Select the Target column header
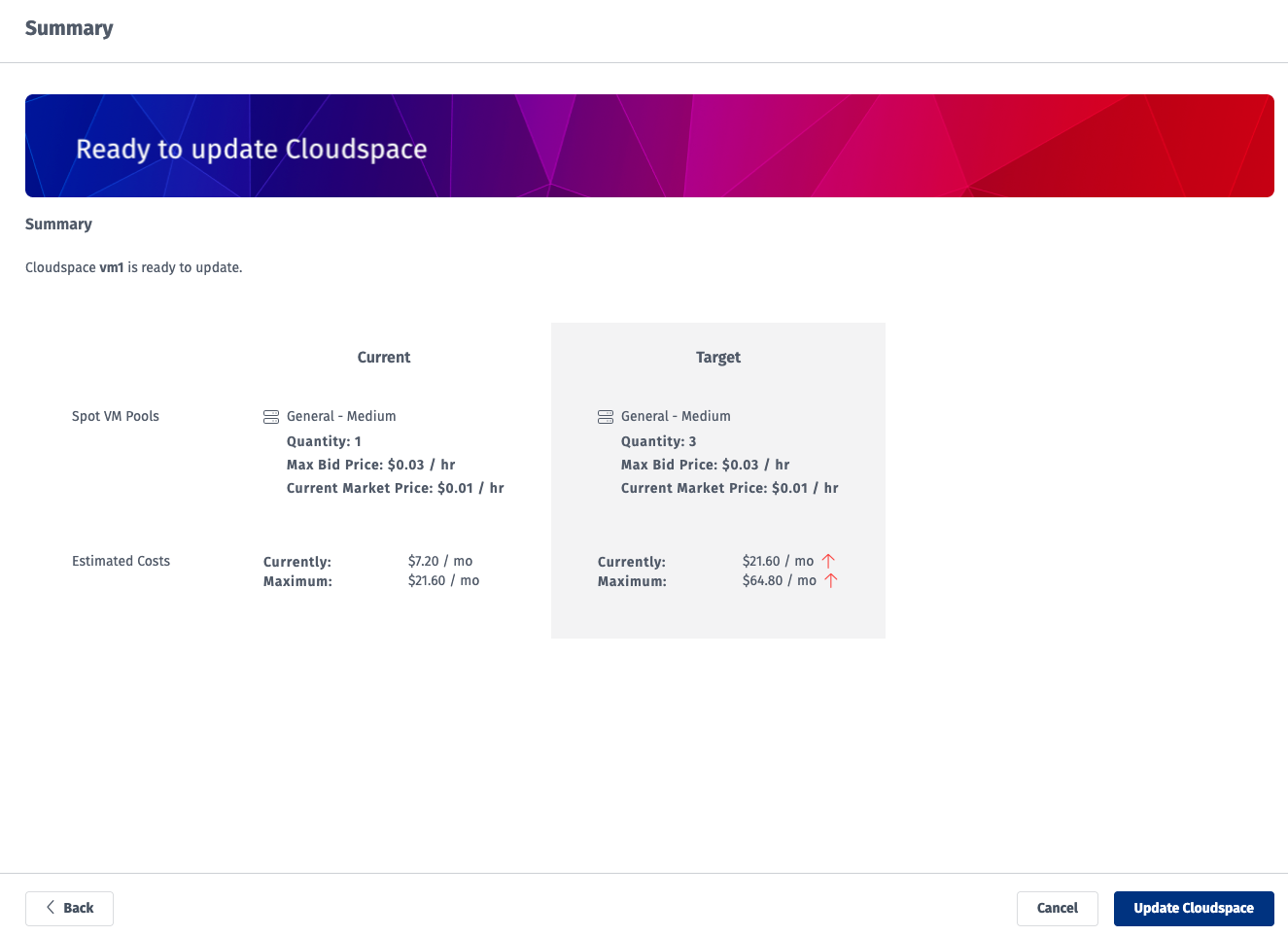The image size is (1288, 936). pyautogui.click(x=717, y=357)
